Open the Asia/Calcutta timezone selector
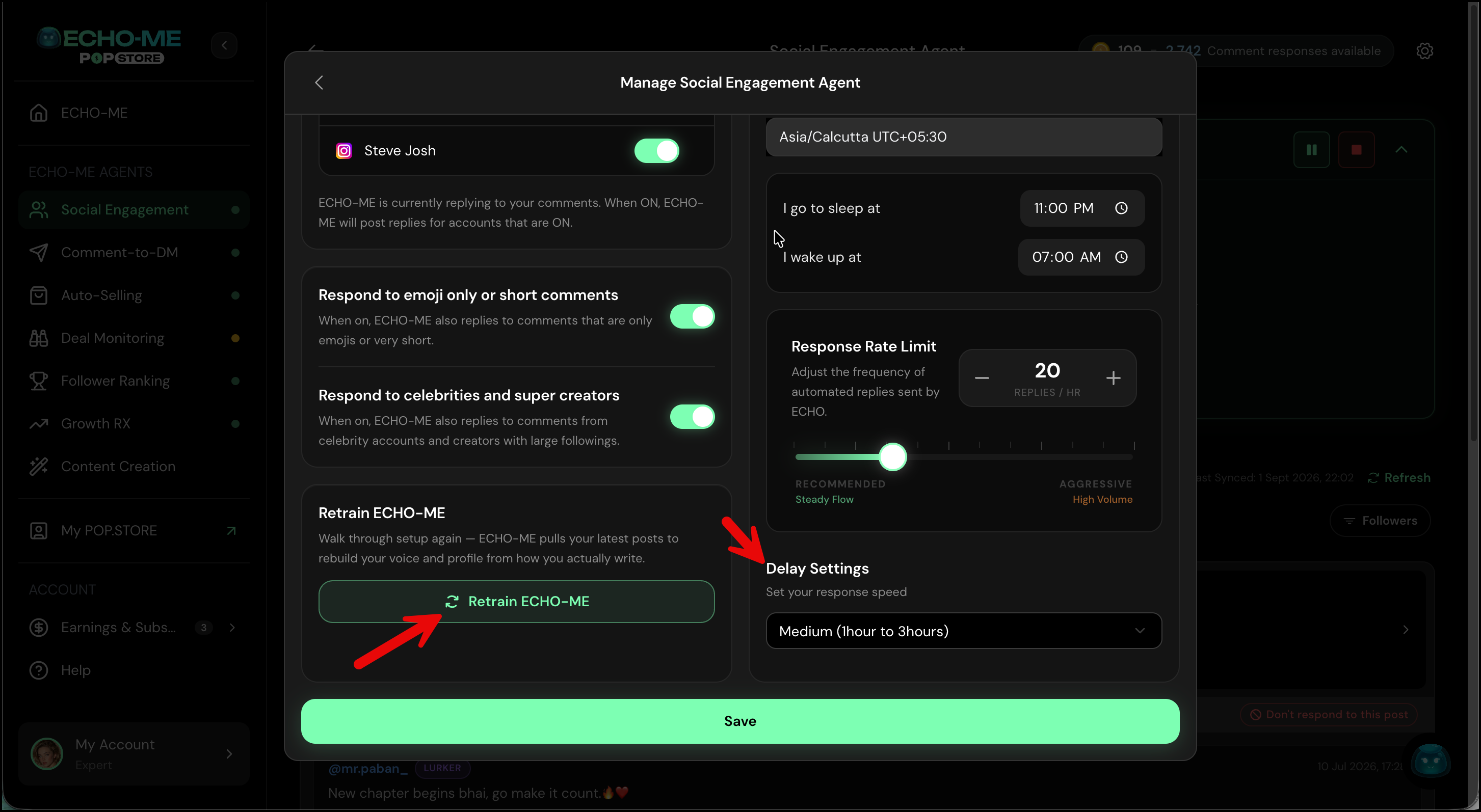 click(x=964, y=137)
